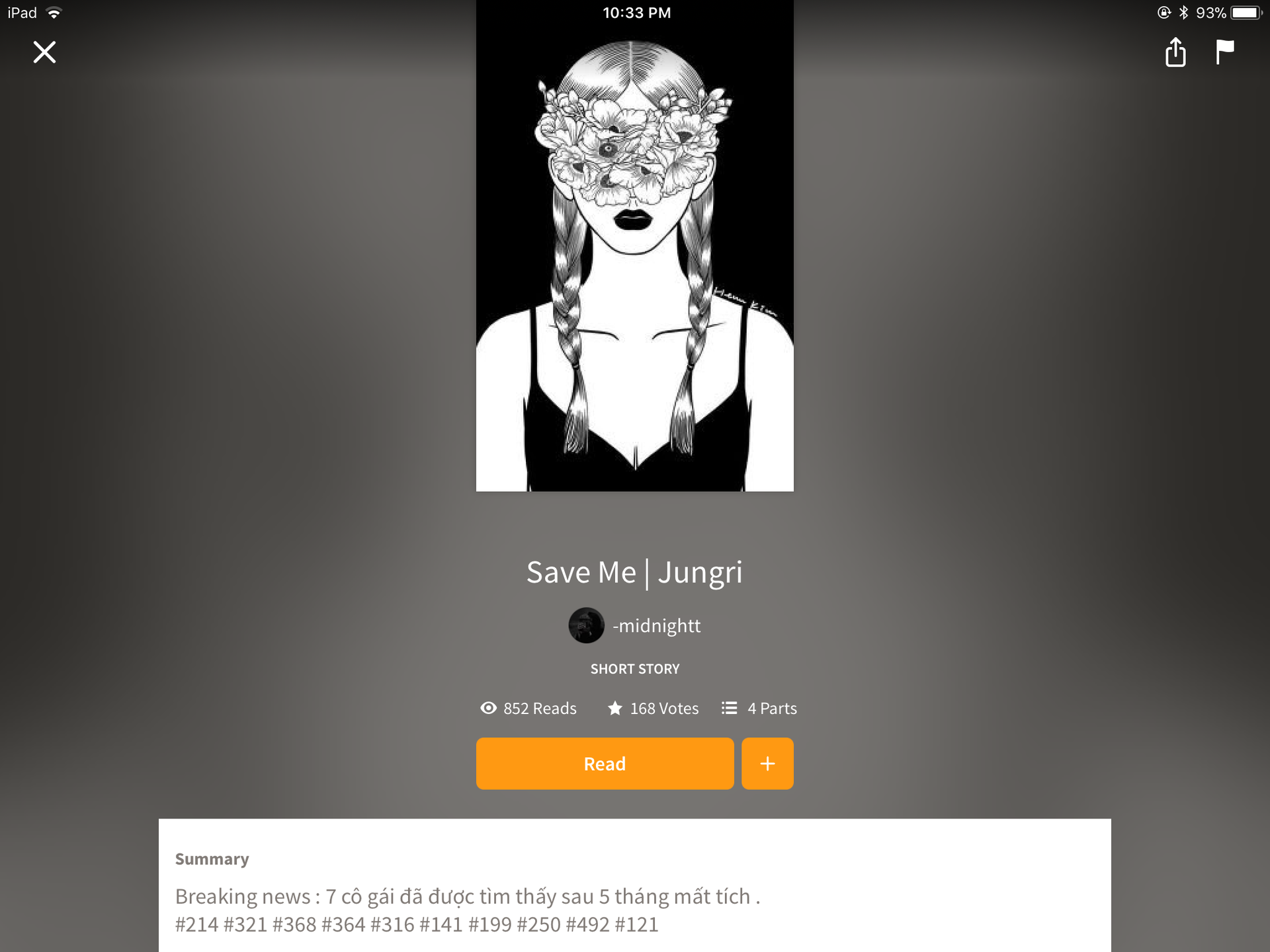Viewport: 1270px width, 952px height.
Task: Tap the 852 Reads count
Action: tap(540, 708)
